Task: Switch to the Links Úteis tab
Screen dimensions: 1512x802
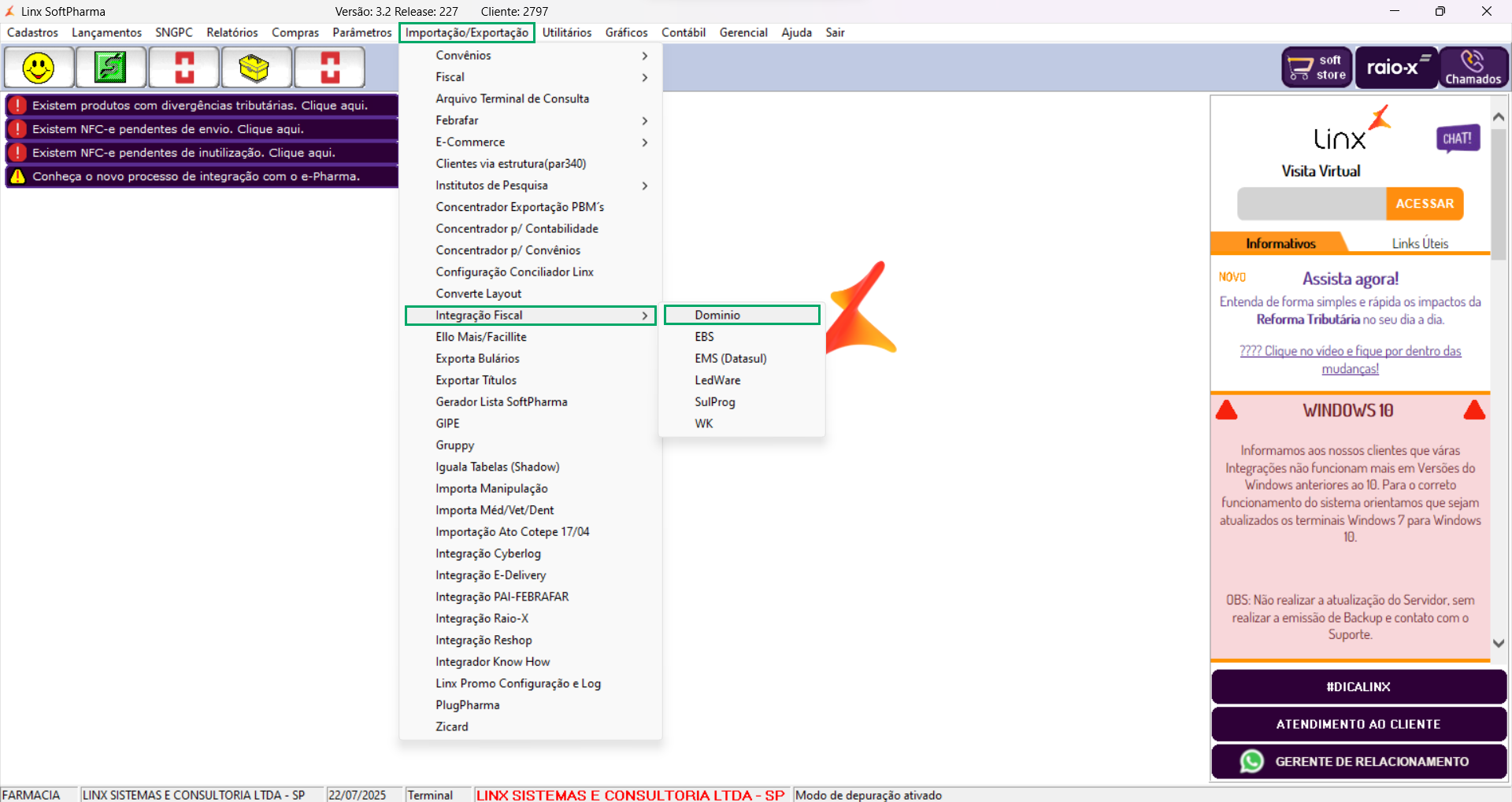Action: point(1420,244)
